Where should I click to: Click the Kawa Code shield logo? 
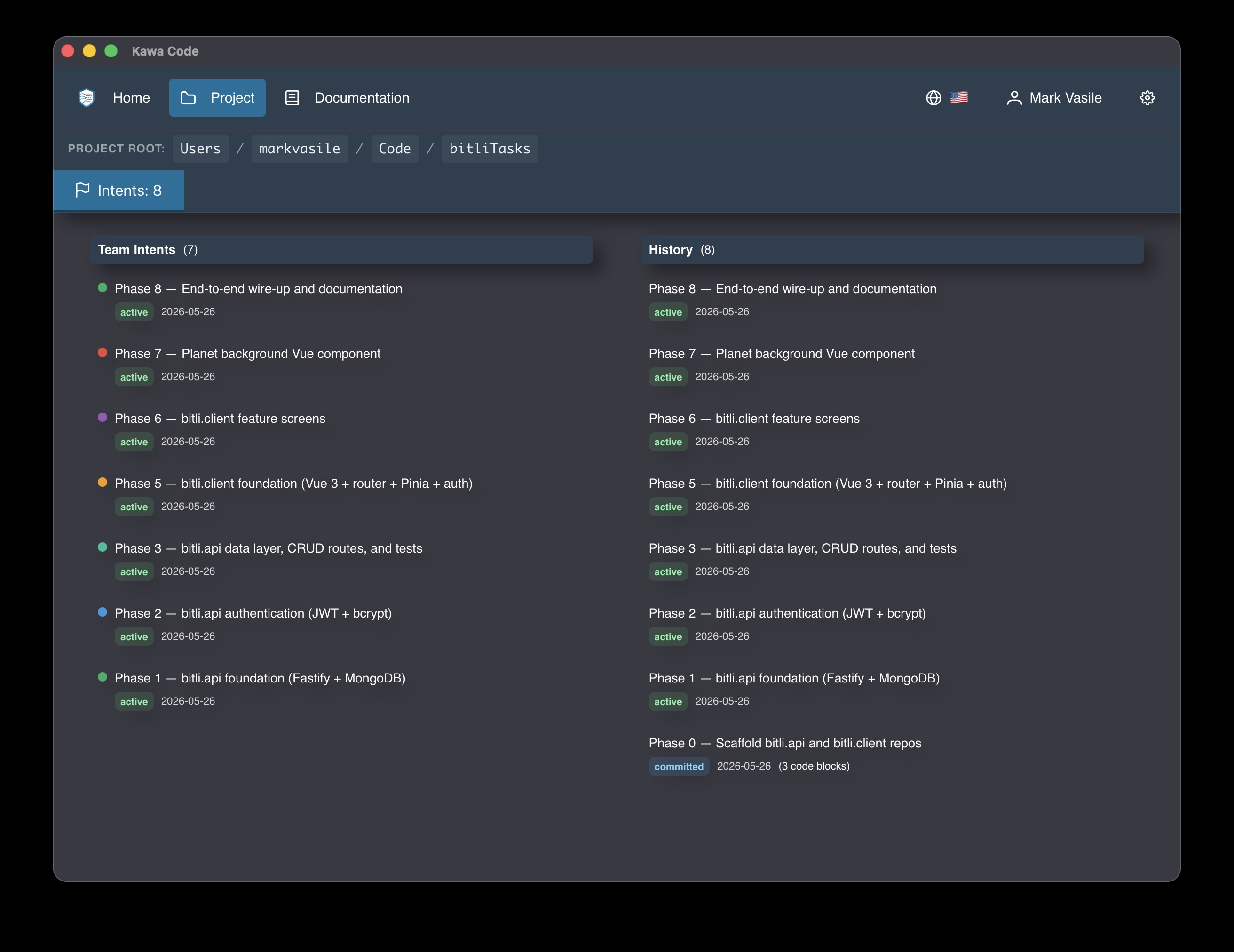(x=86, y=98)
